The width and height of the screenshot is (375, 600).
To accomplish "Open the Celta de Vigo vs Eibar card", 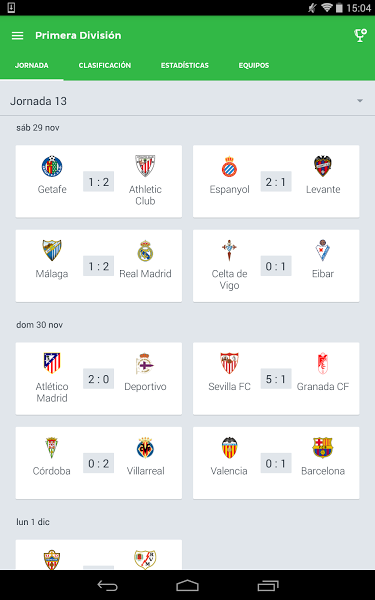I will [276, 266].
